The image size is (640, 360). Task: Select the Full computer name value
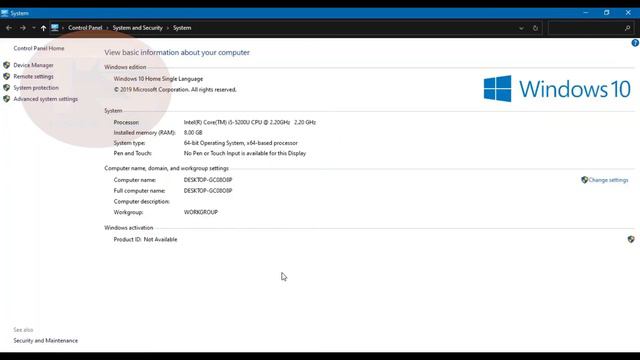click(x=208, y=191)
